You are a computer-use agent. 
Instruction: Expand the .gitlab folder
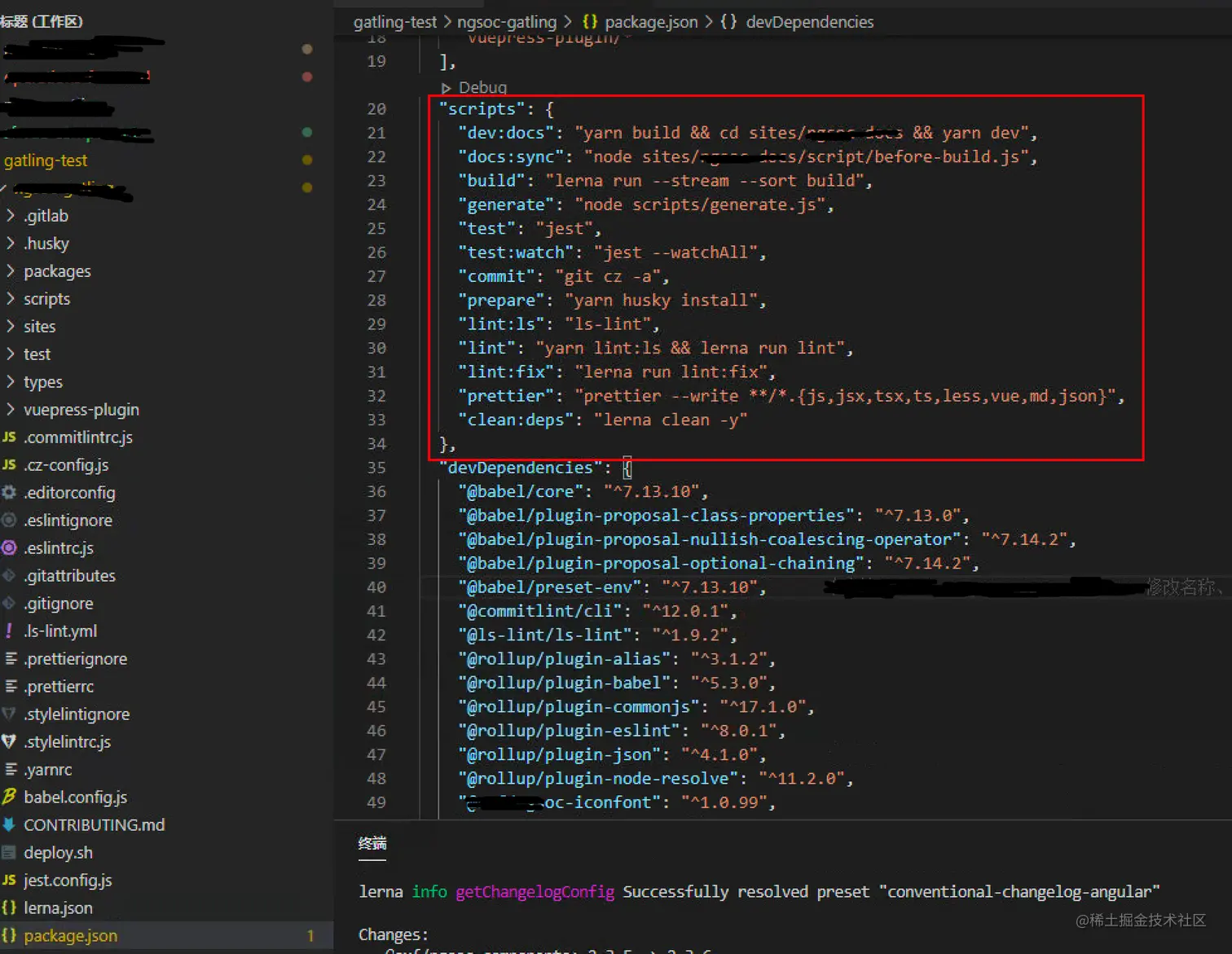pos(11,216)
